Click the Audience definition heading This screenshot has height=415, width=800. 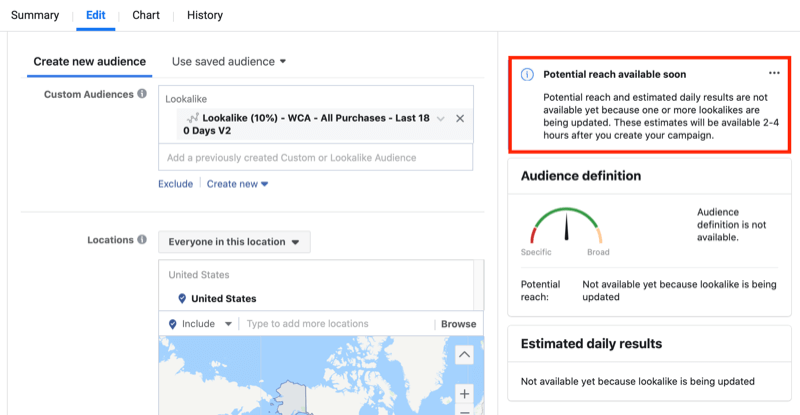pos(581,176)
